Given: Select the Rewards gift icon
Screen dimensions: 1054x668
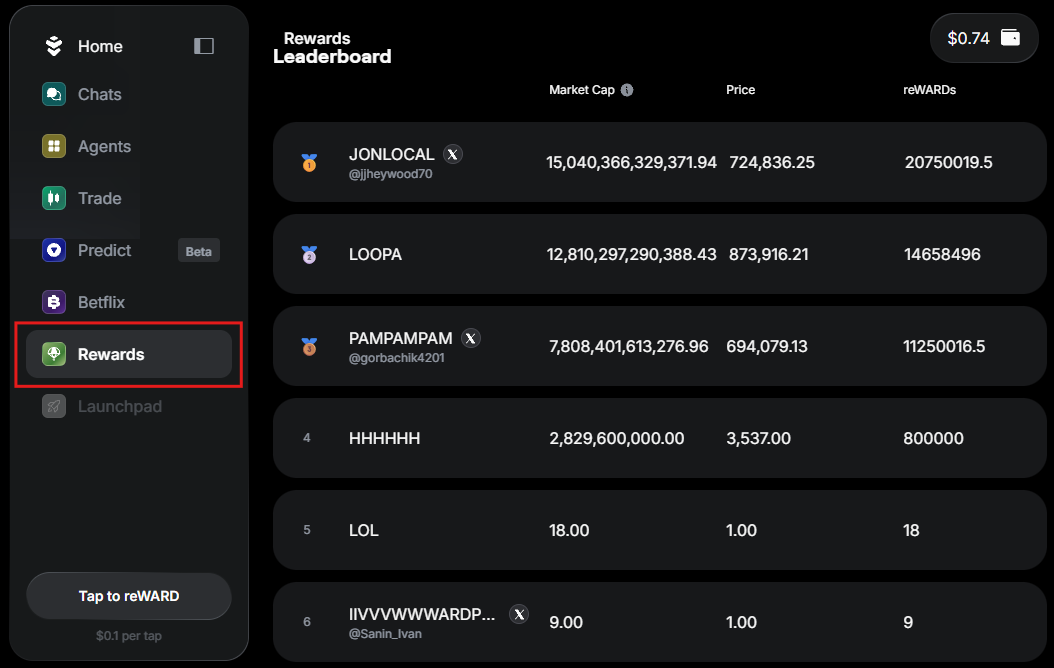Looking at the screenshot, I should [x=53, y=354].
